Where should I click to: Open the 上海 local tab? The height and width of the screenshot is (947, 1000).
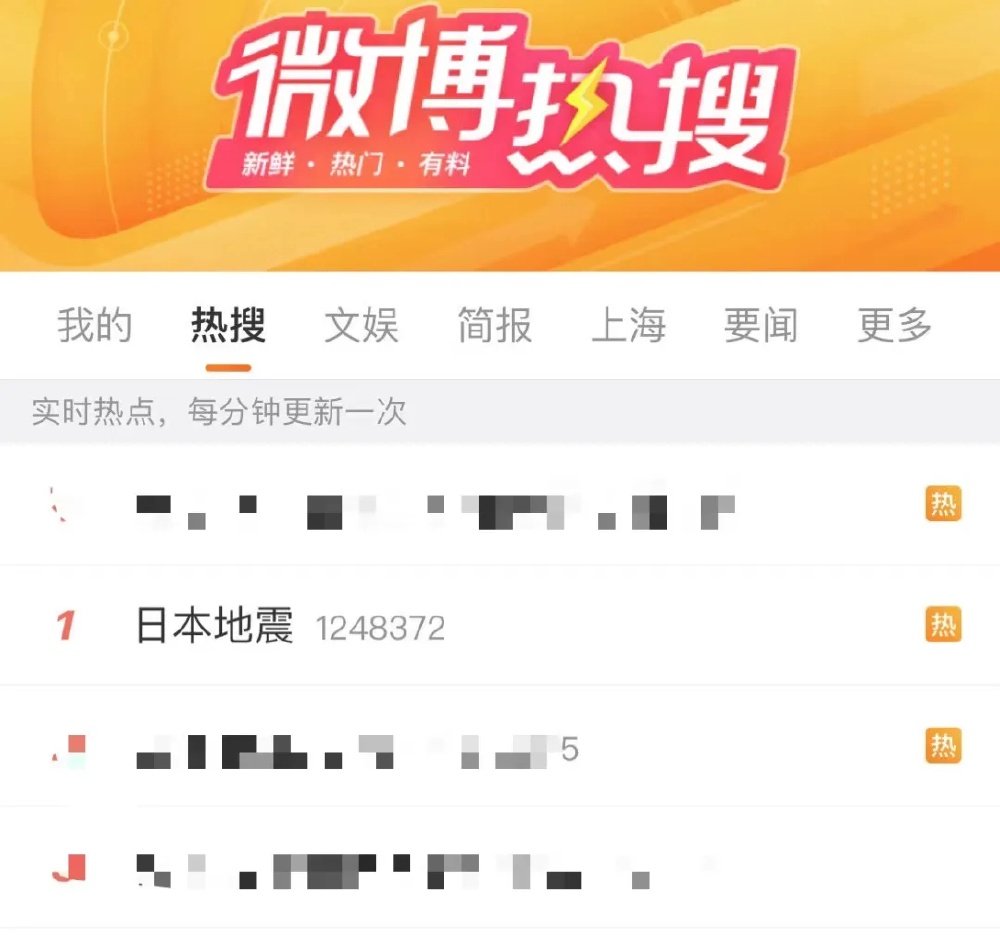coord(628,325)
